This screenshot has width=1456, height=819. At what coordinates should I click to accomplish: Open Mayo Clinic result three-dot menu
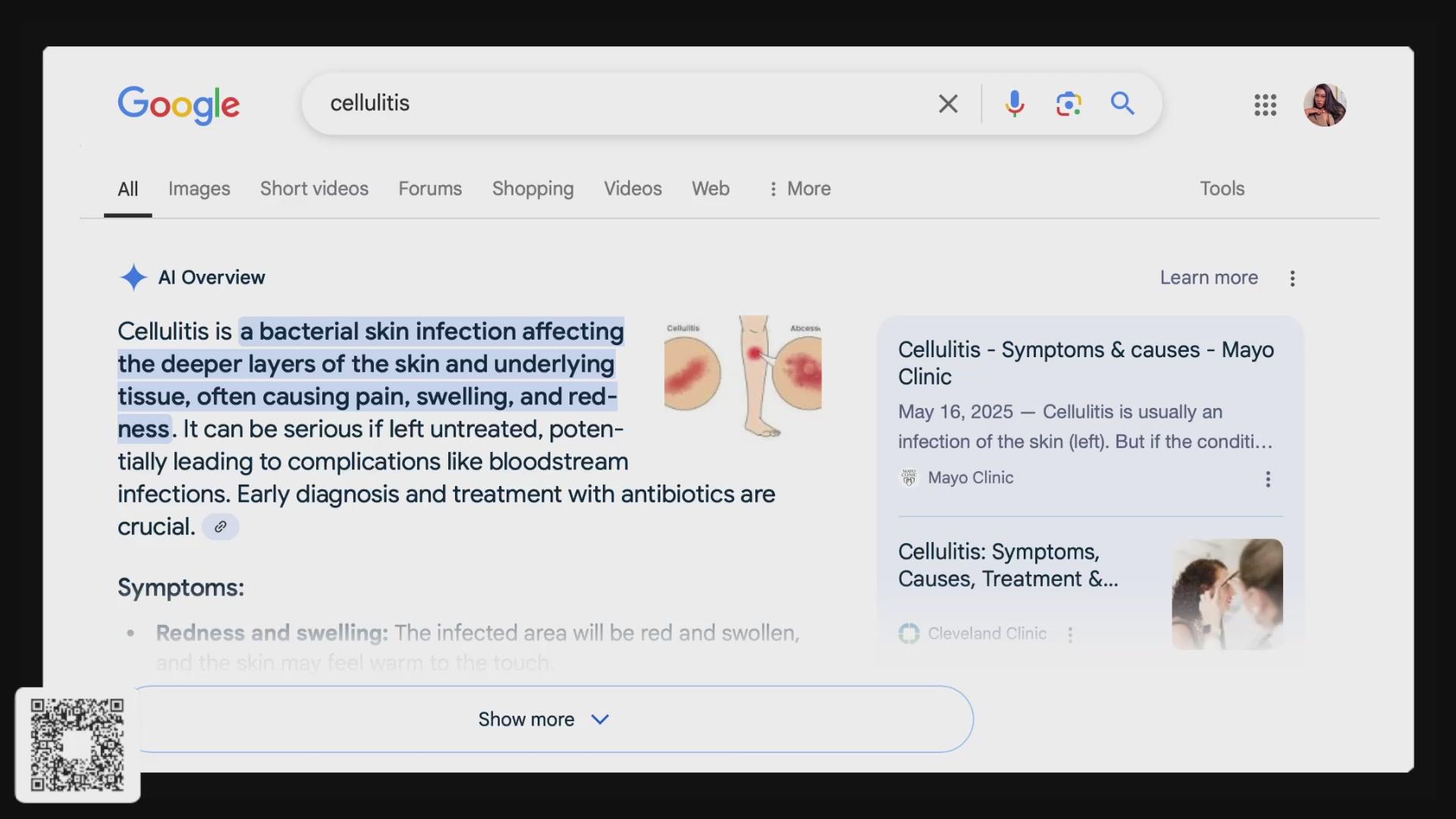click(x=1267, y=479)
